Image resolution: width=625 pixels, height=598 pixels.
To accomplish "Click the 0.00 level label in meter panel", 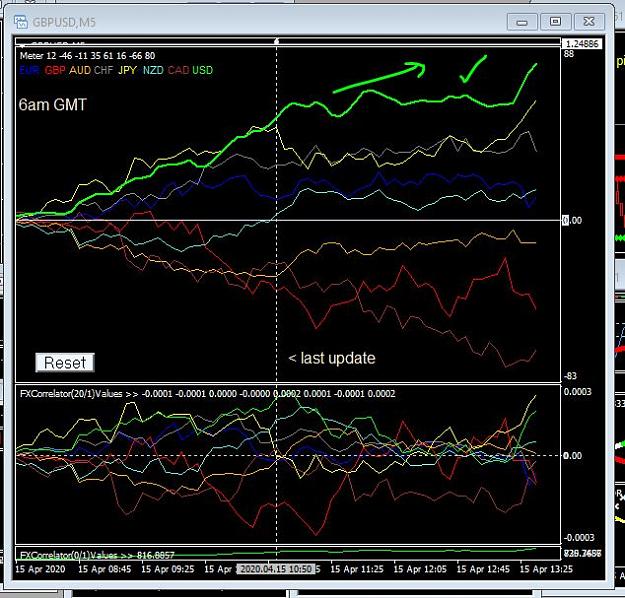I will [x=572, y=220].
